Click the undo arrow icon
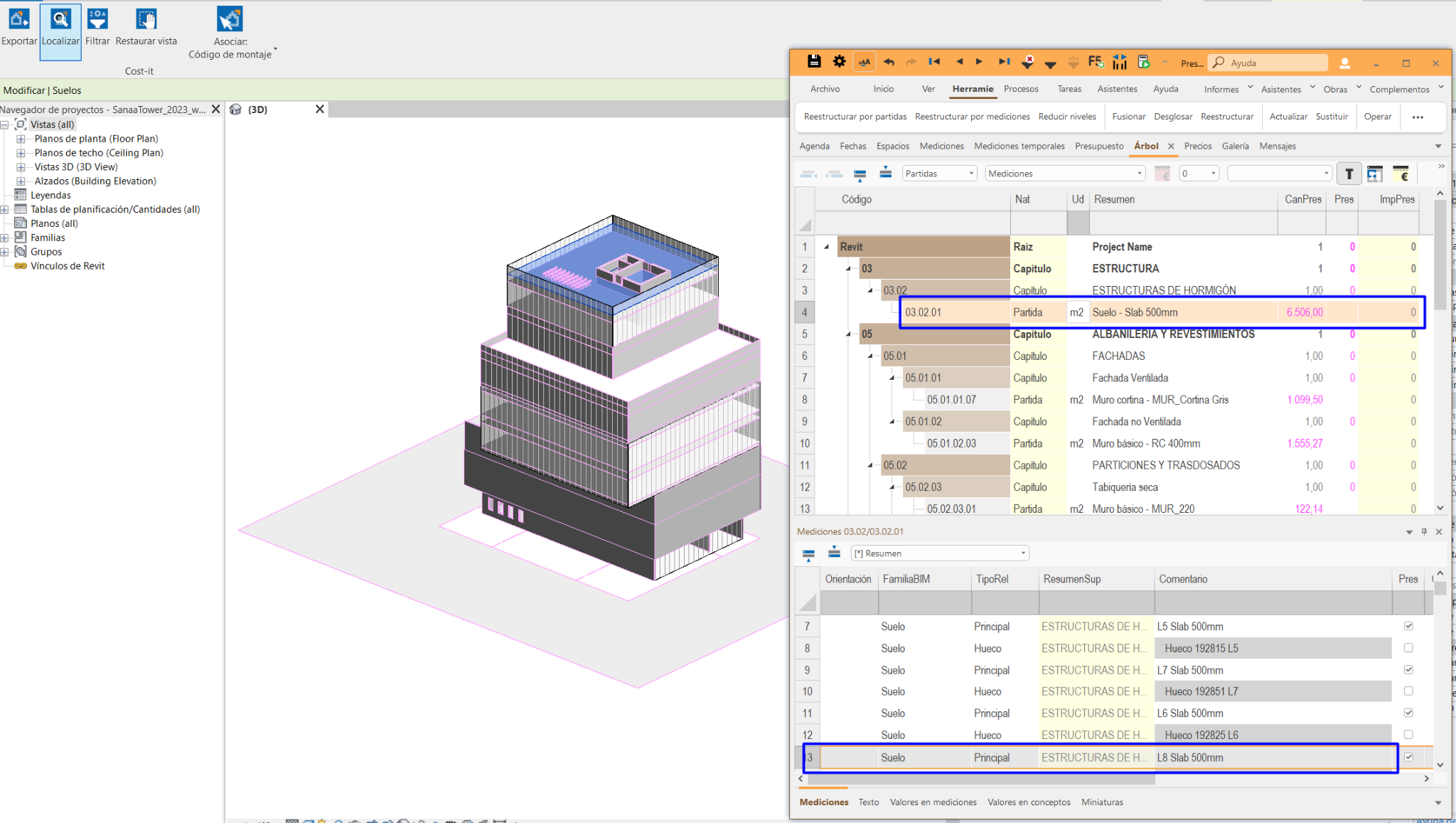The height and width of the screenshot is (823, 1456). coord(889,62)
